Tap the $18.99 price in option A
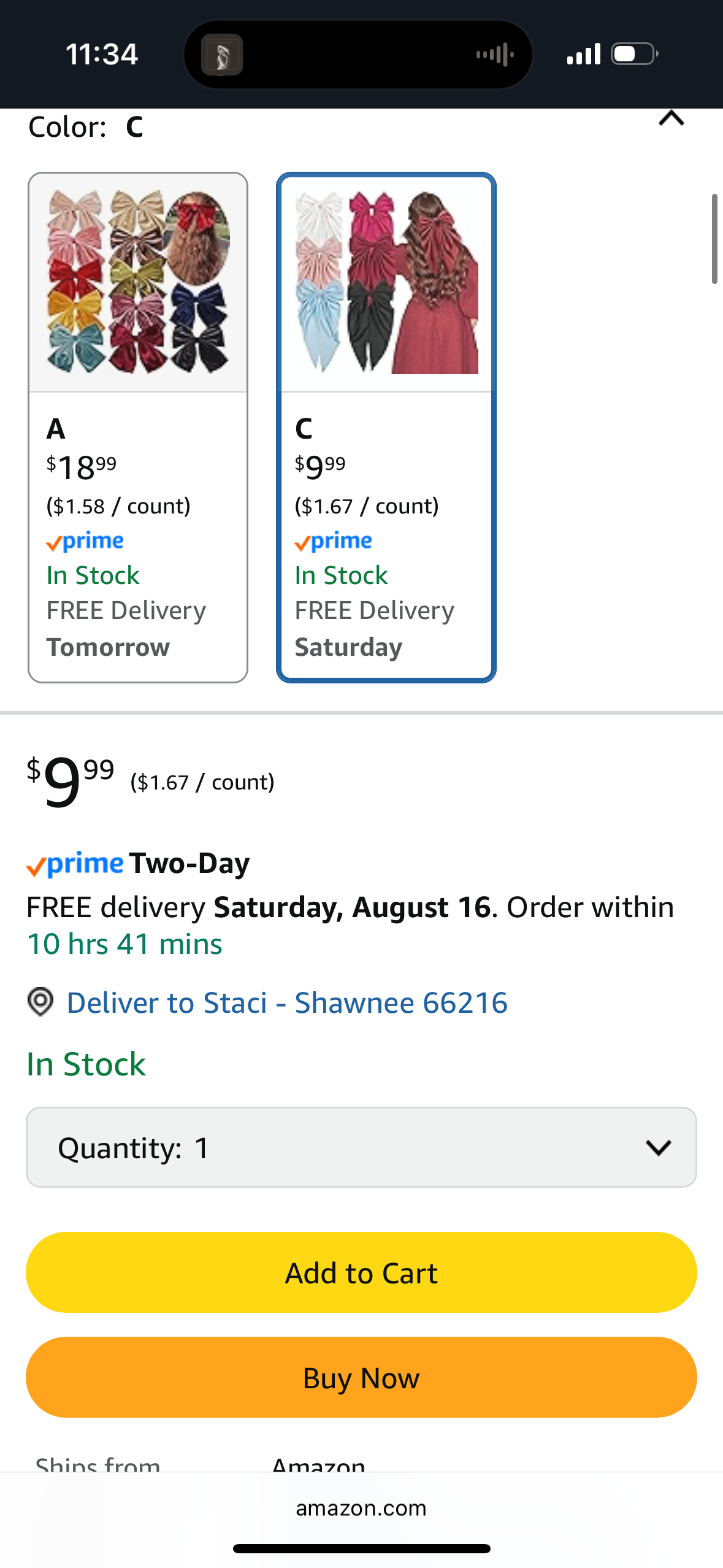723x1568 pixels. pyautogui.click(x=82, y=467)
